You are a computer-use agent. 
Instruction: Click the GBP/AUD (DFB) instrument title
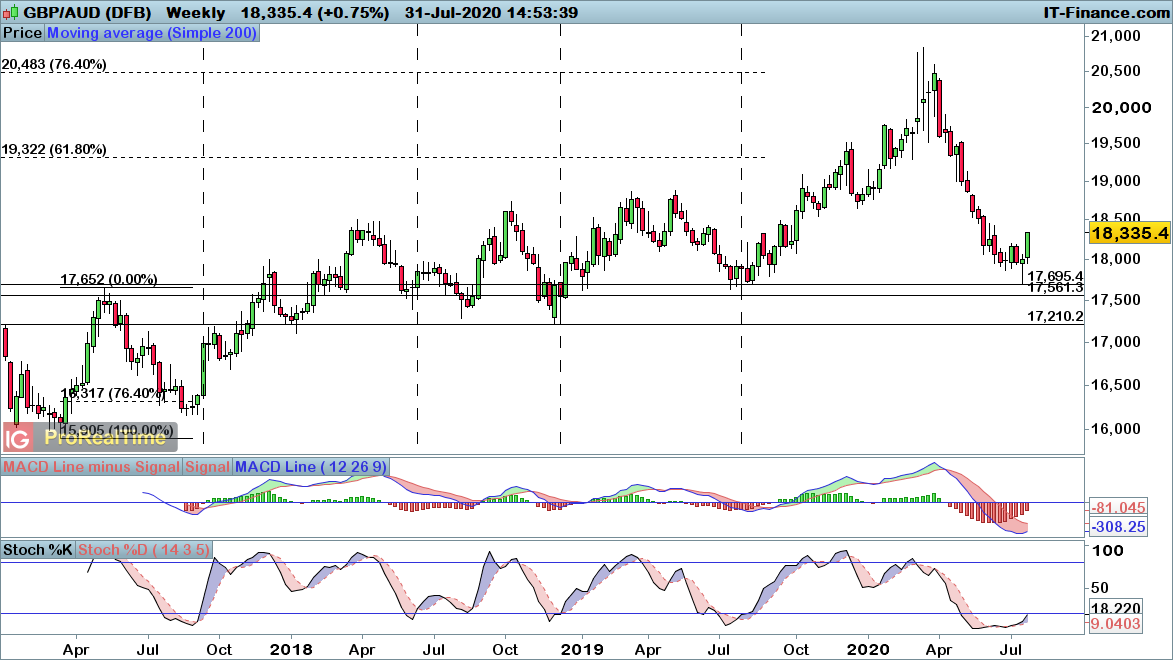pos(87,13)
